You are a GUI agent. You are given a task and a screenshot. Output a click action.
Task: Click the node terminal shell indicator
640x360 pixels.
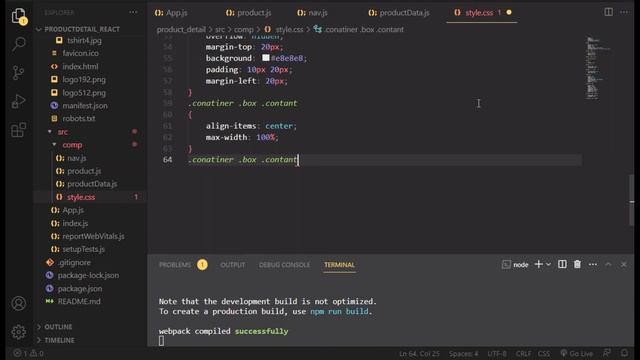click(x=515, y=264)
